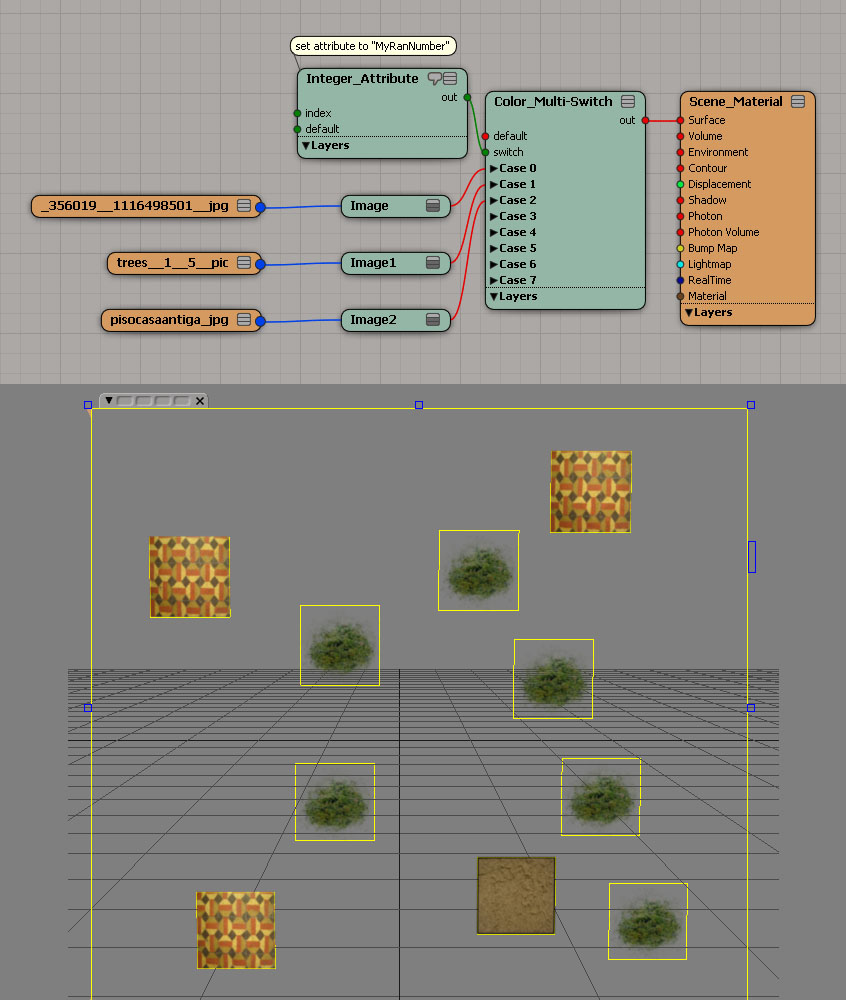This screenshot has width=846, height=1000.
Task: Click the Bump Map port on Scene_Material
Action: click(680, 248)
